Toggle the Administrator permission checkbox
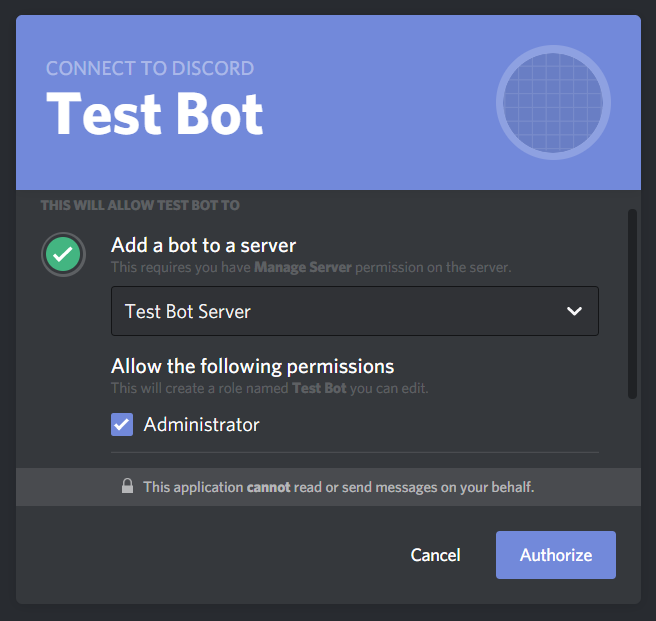656x621 pixels. pos(122,425)
